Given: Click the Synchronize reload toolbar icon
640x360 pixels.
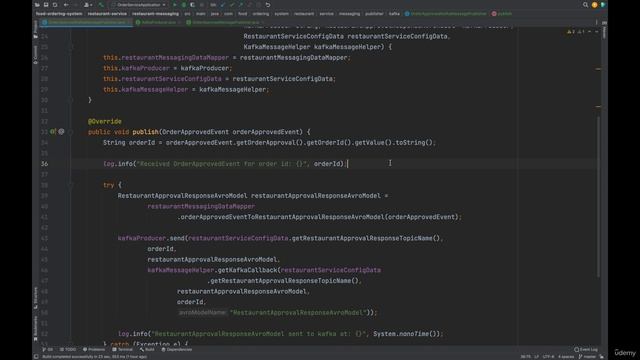Looking at the screenshot, I should 55,5.
